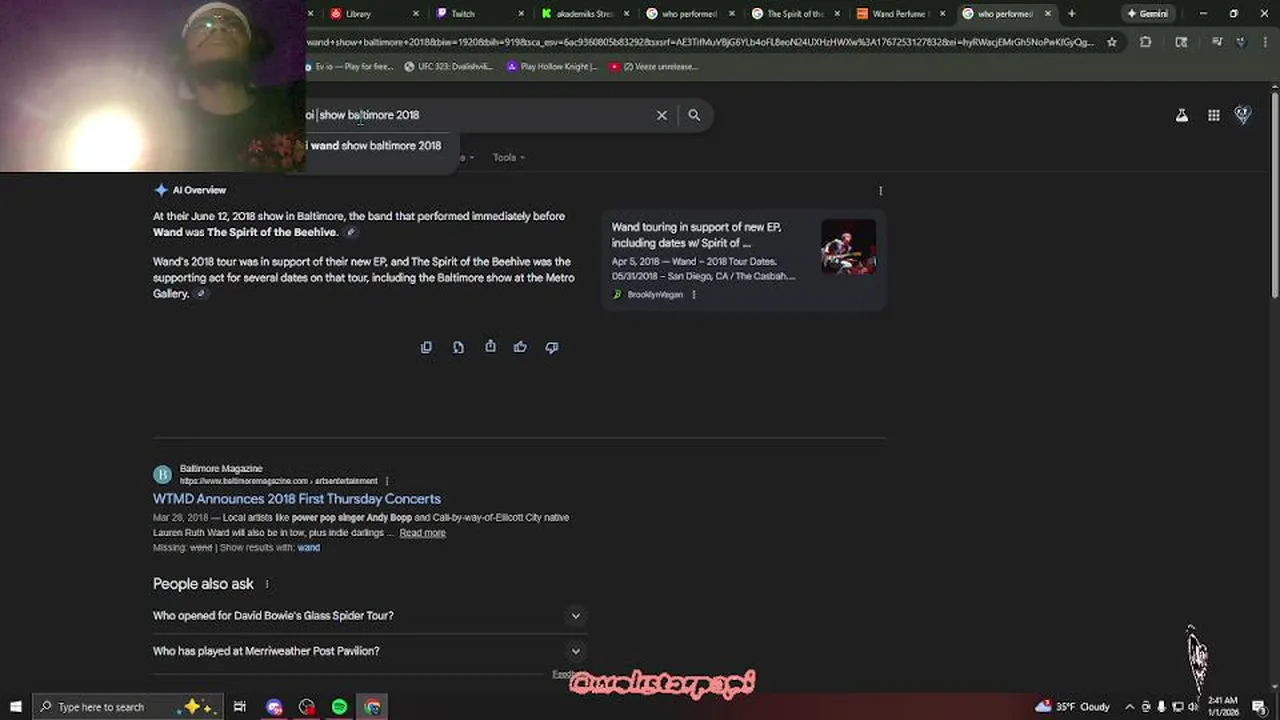Open more options for BrooklynVegan source
The width and height of the screenshot is (1280, 720).
(694, 294)
